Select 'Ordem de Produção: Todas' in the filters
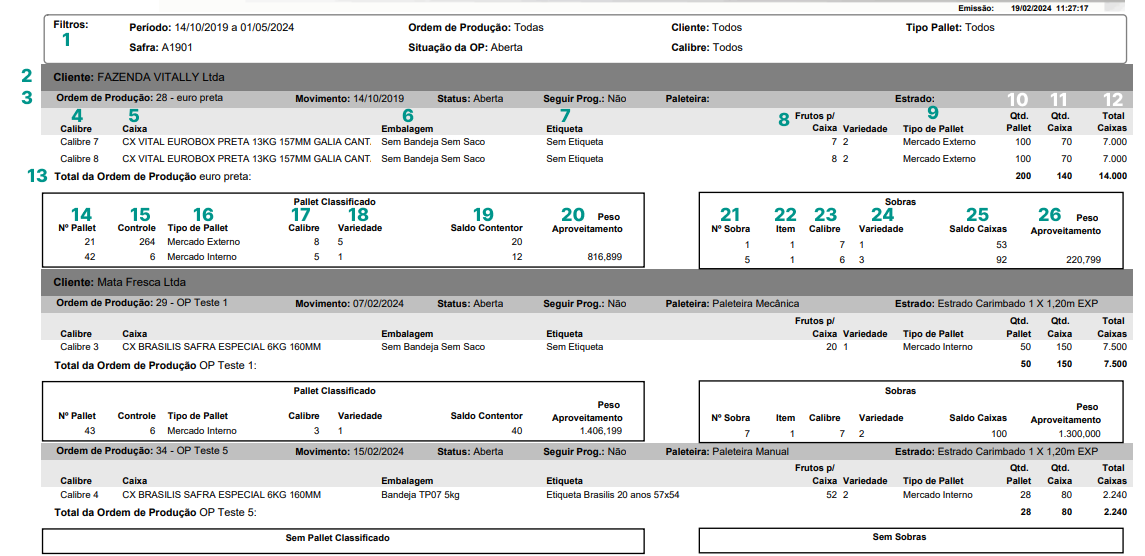Screen dimensions: 1145x556 476,28
